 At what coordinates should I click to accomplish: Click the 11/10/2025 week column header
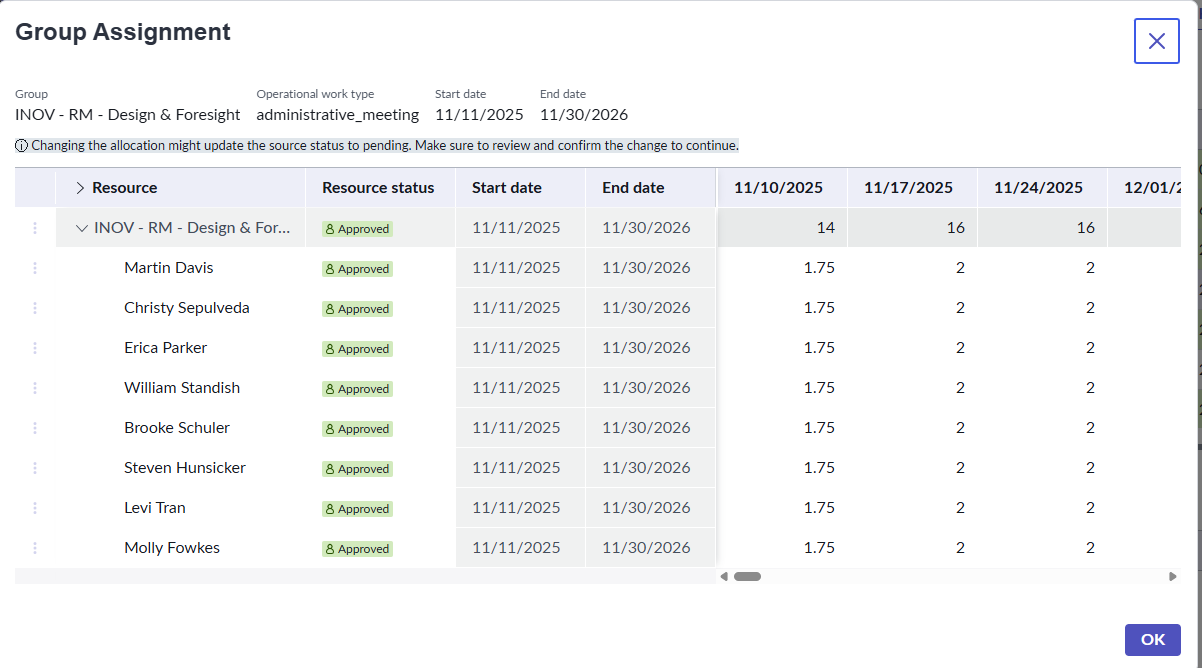782,188
